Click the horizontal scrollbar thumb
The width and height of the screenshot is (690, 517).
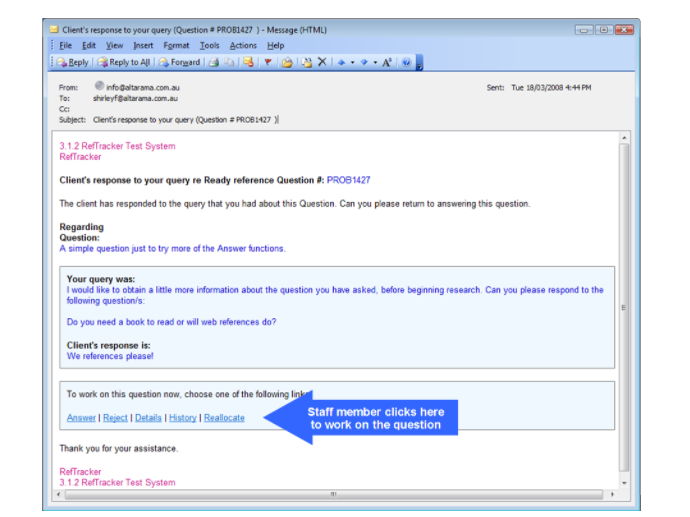click(x=334, y=495)
